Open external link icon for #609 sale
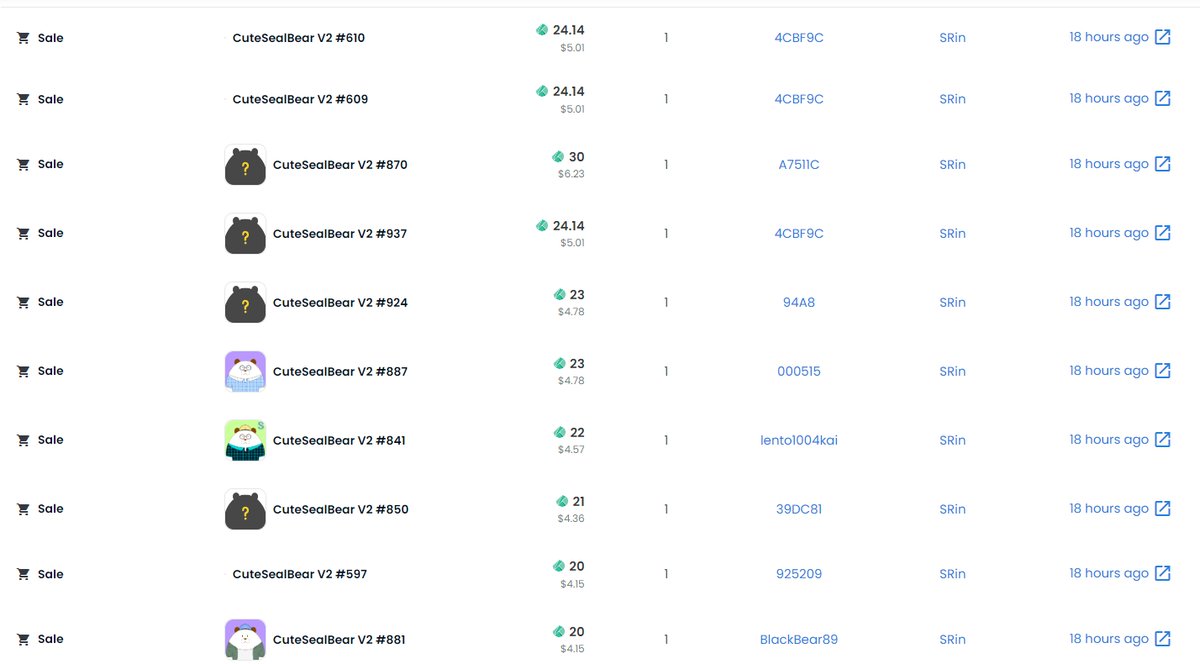Screen dimensions: 1200x664 click(x=1162, y=99)
